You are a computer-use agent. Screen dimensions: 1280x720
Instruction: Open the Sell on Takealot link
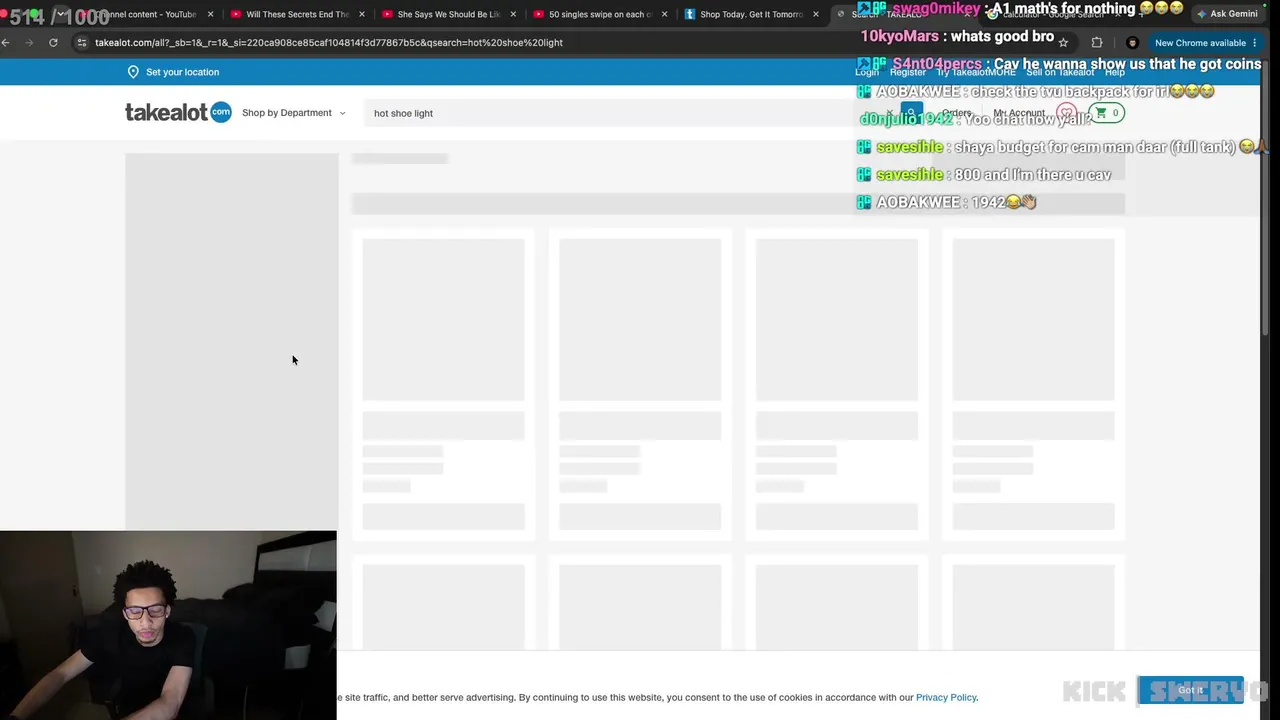(x=1060, y=72)
